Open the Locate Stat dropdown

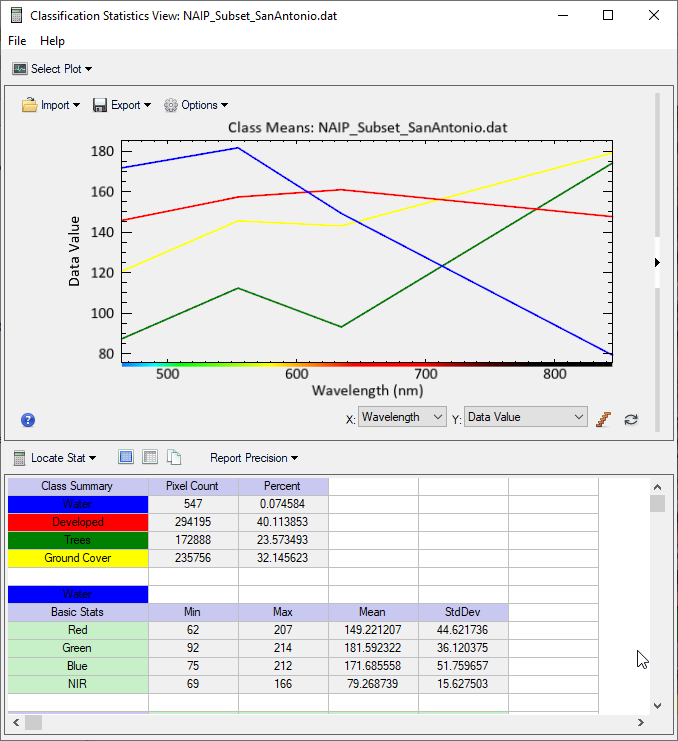coord(55,458)
